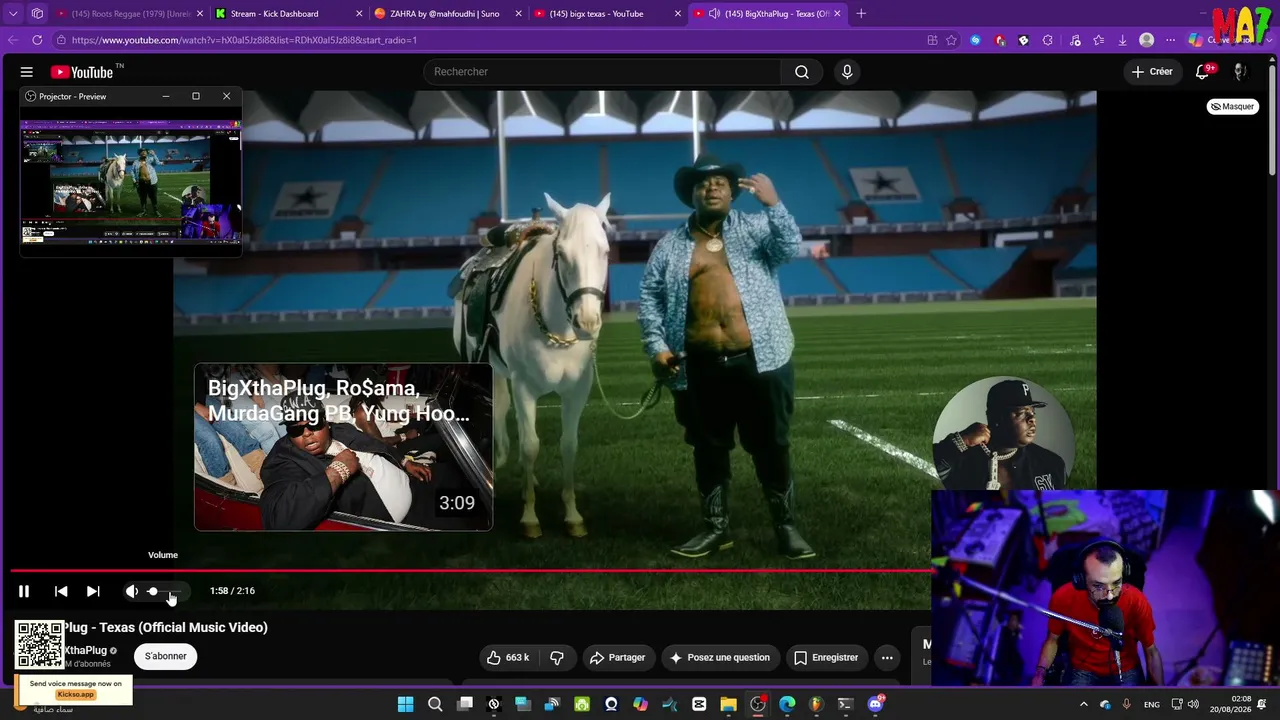The width and height of the screenshot is (1280, 720).
Task: Dislike the video with thumbs down
Action: click(x=557, y=657)
